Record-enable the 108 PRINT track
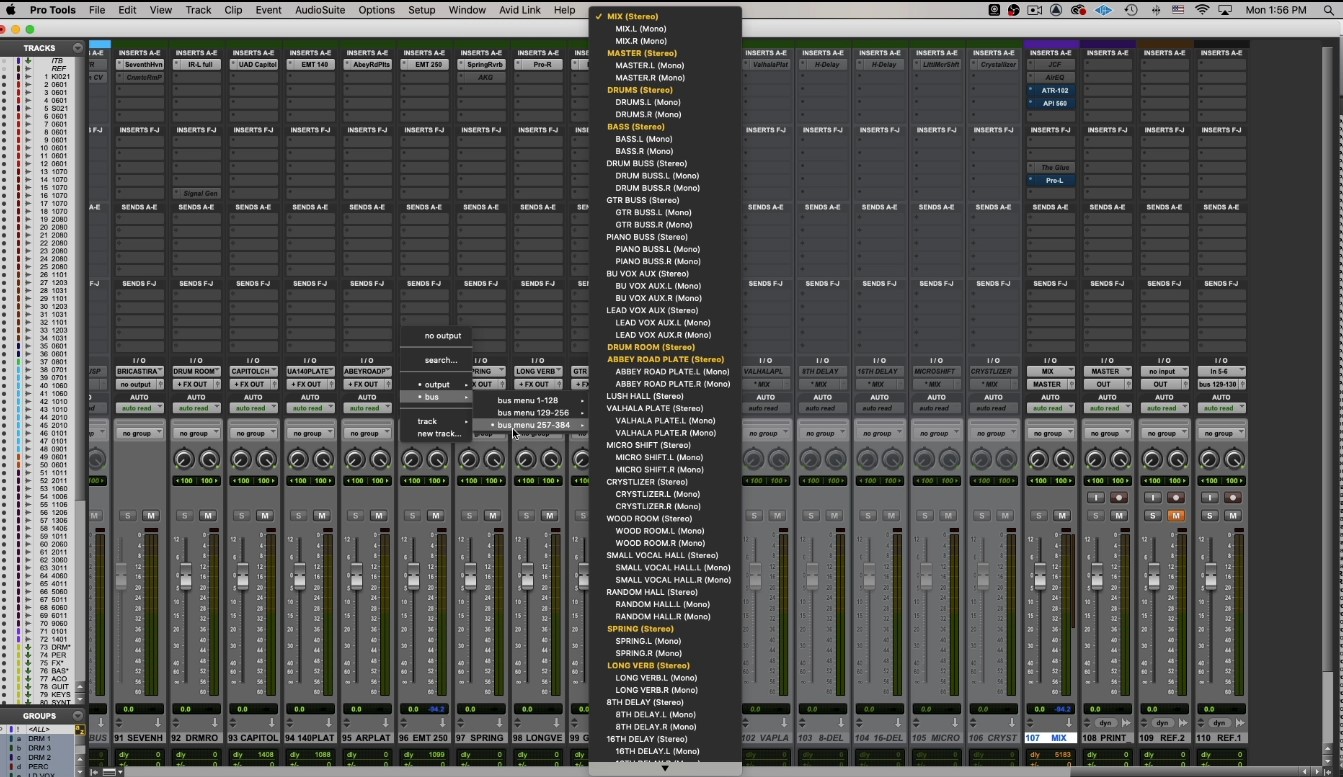Viewport: 1343px width, 777px height. tap(1119, 498)
